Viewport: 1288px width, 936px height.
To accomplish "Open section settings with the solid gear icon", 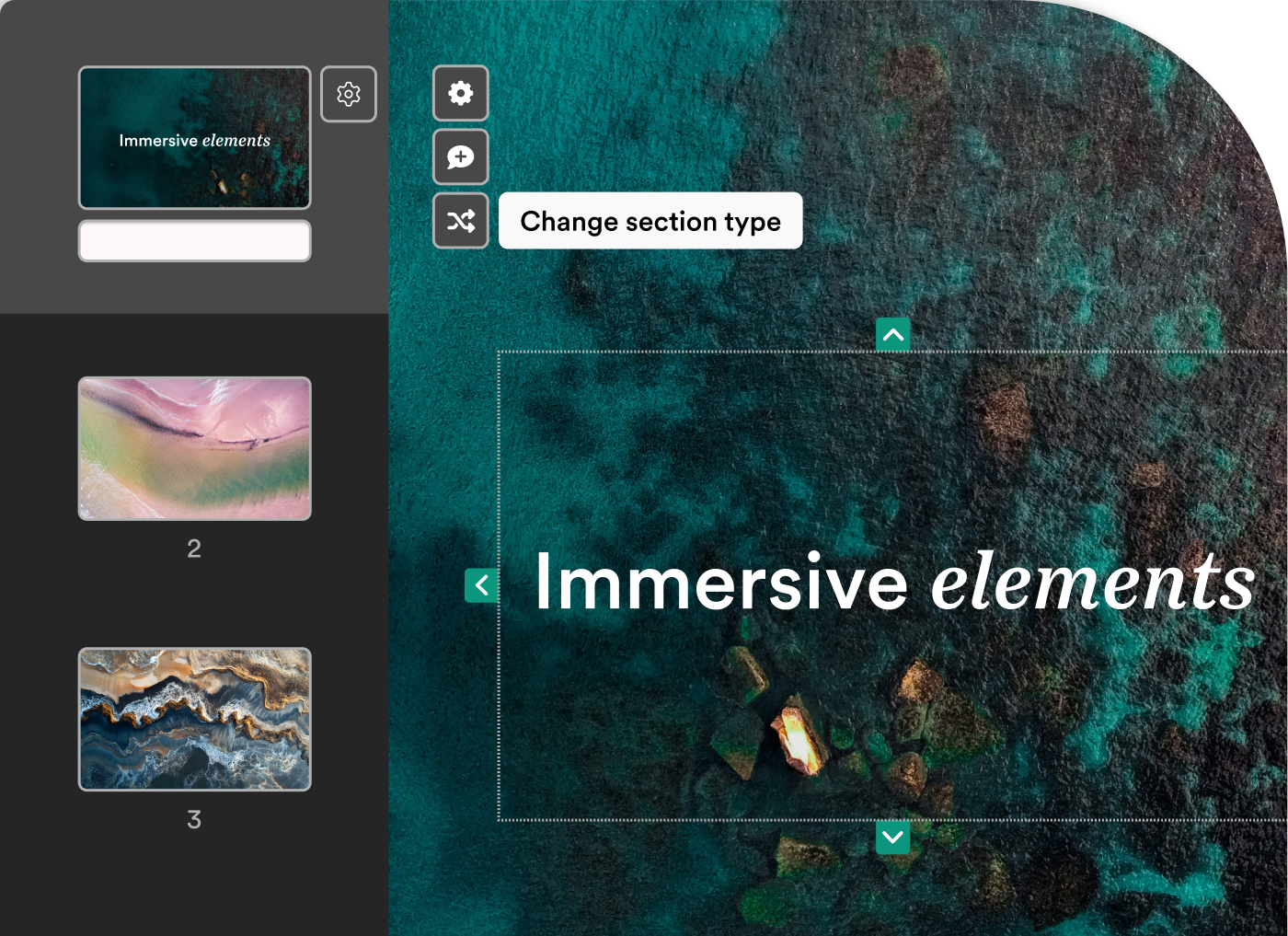I will tap(461, 93).
